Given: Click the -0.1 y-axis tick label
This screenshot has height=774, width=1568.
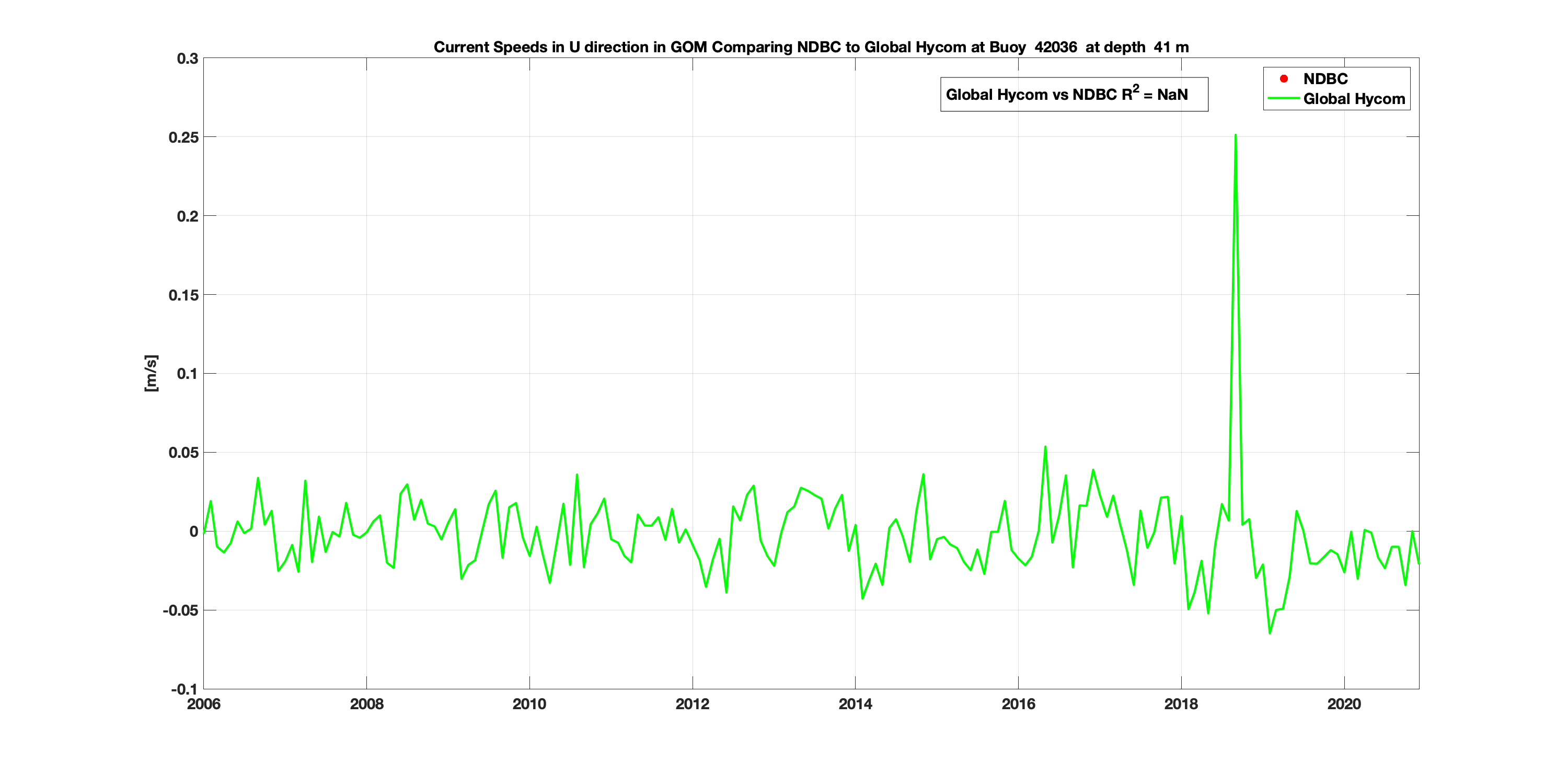Looking at the screenshot, I should [185, 689].
